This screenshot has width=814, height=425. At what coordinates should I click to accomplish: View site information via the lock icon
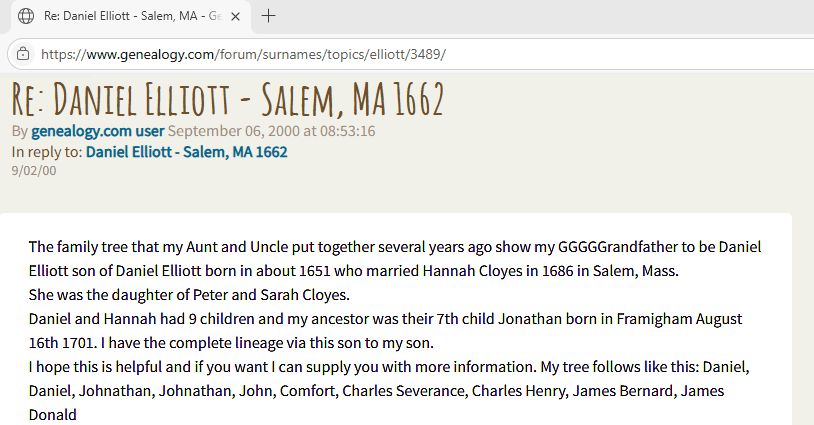click(x=23, y=53)
